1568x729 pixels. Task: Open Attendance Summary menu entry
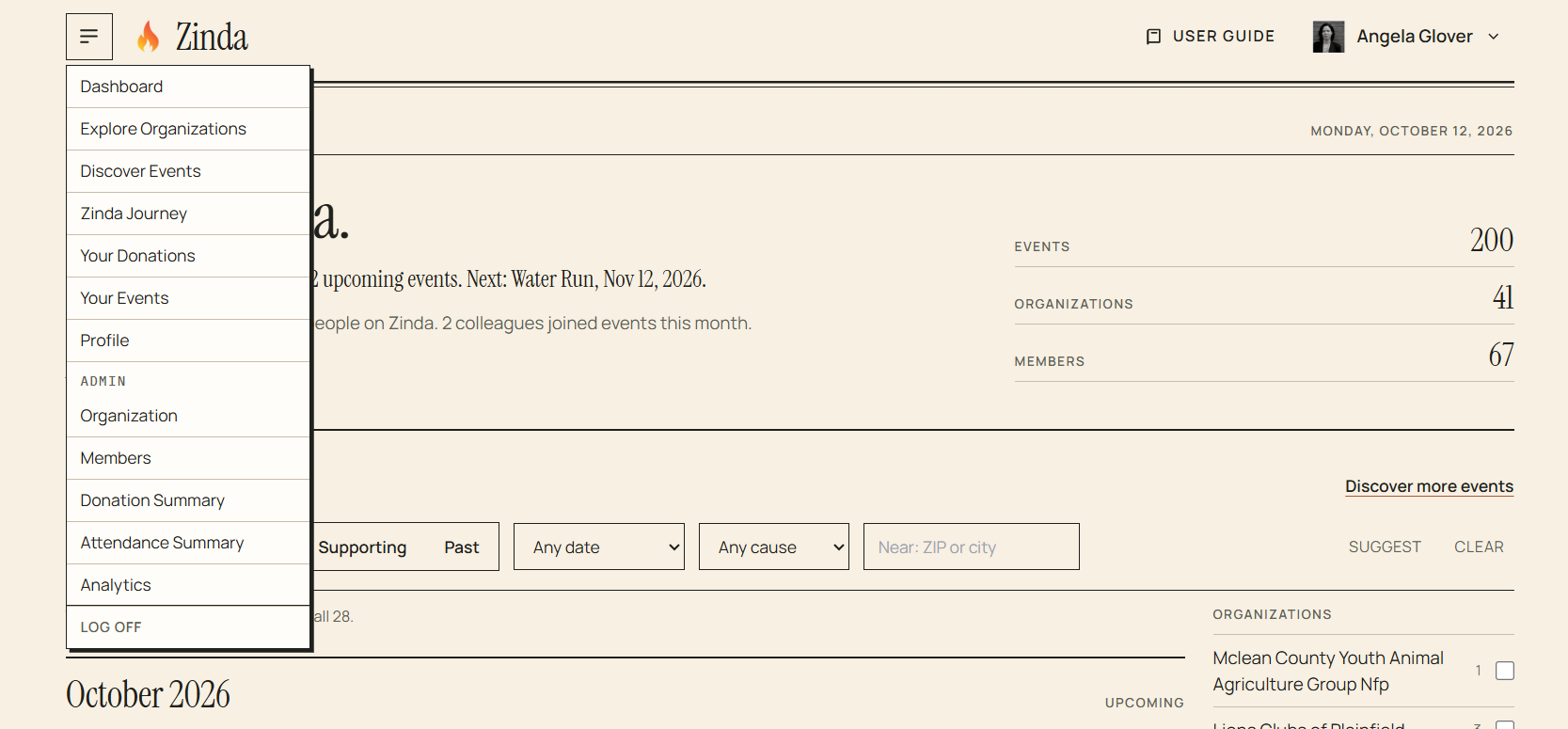click(x=188, y=543)
